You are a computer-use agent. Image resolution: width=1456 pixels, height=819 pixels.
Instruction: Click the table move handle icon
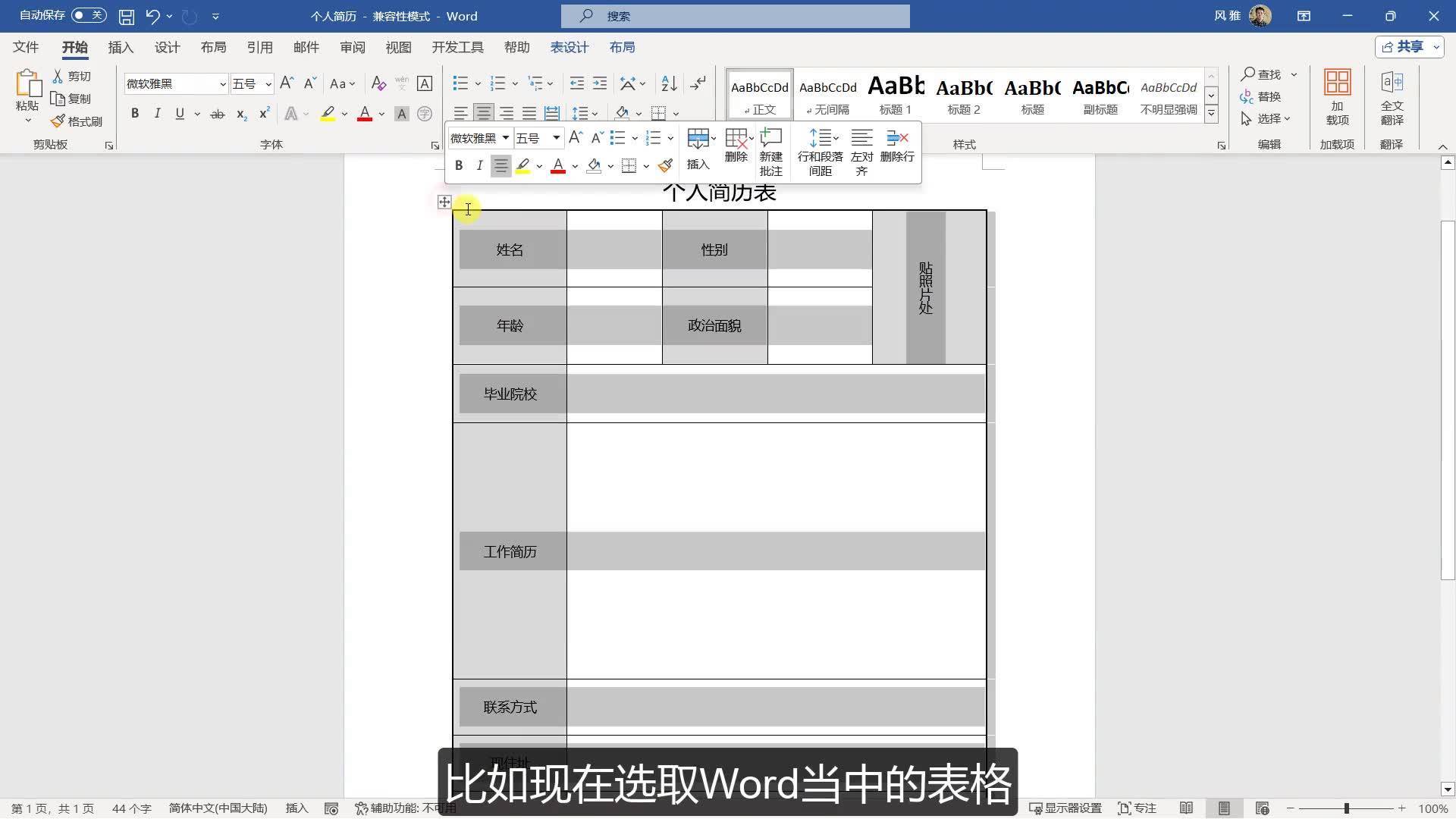pyautogui.click(x=444, y=202)
